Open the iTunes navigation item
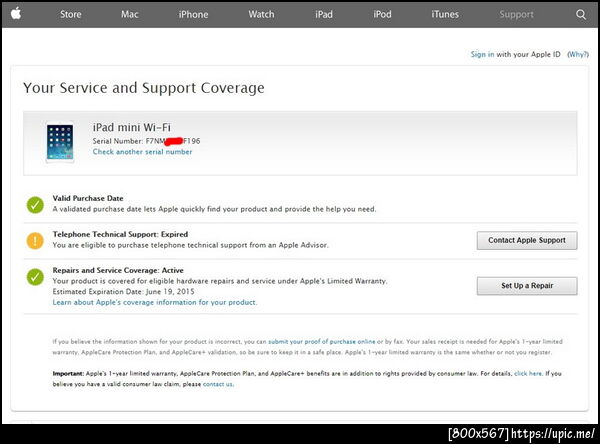 click(x=445, y=15)
